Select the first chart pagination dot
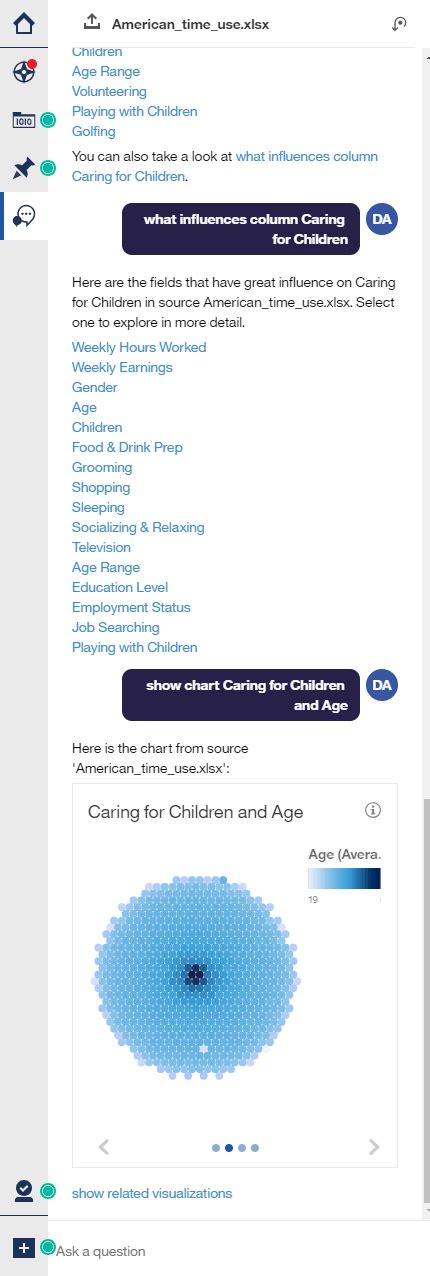 (x=216, y=1148)
